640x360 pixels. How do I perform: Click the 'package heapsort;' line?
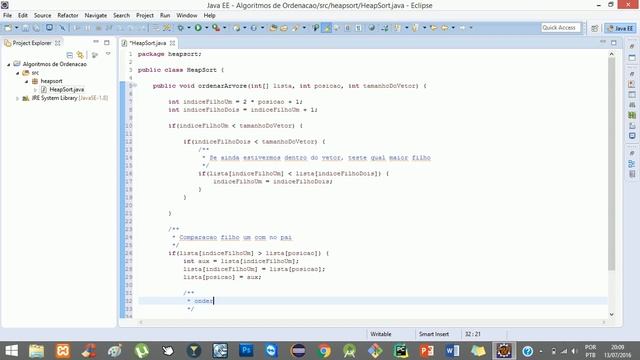[169, 54]
